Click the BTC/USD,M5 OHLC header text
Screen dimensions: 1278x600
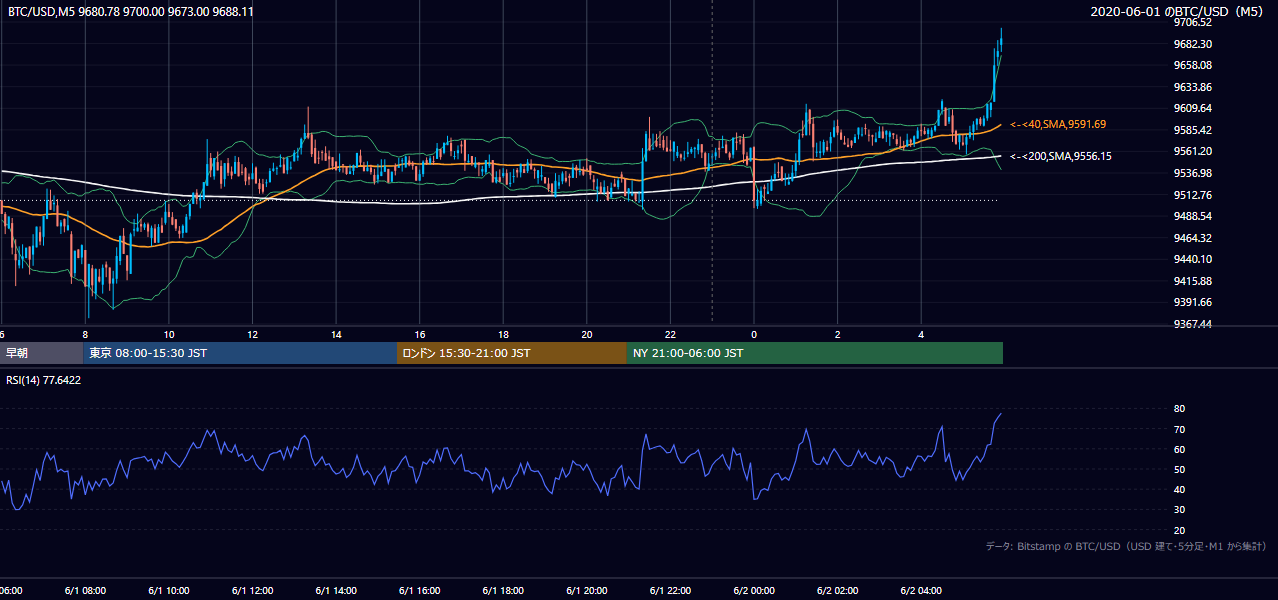(x=131, y=12)
